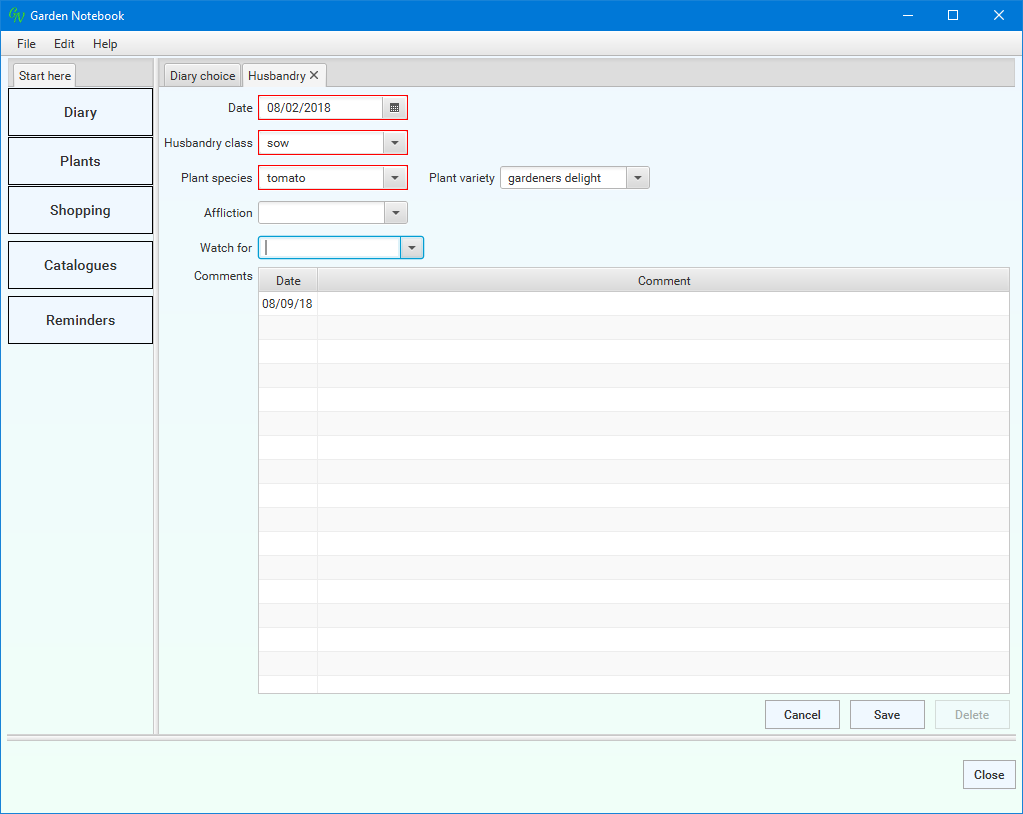Open the Edit menu
The width and height of the screenshot is (1023, 814).
[x=64, y=44]
